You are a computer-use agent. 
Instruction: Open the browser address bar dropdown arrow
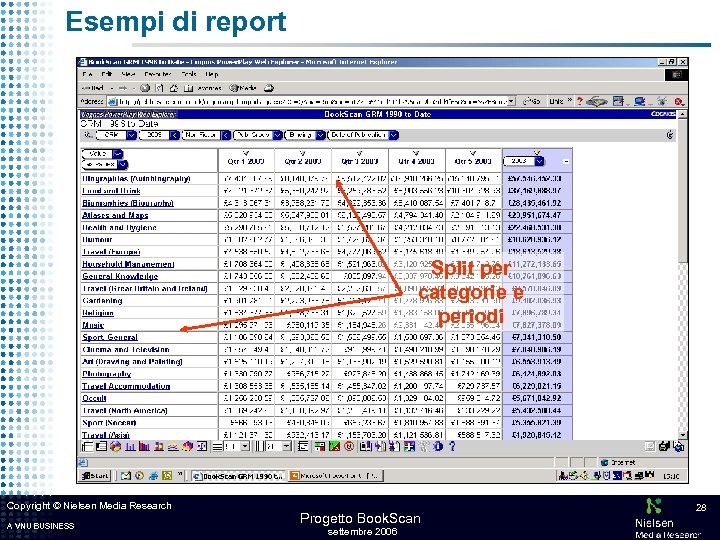(x=512, y=101)
